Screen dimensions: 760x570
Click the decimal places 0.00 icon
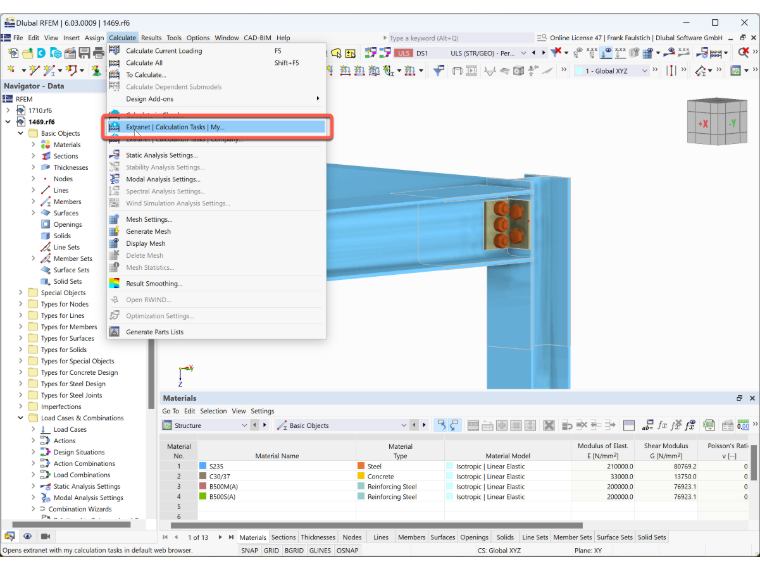[743, 426]
